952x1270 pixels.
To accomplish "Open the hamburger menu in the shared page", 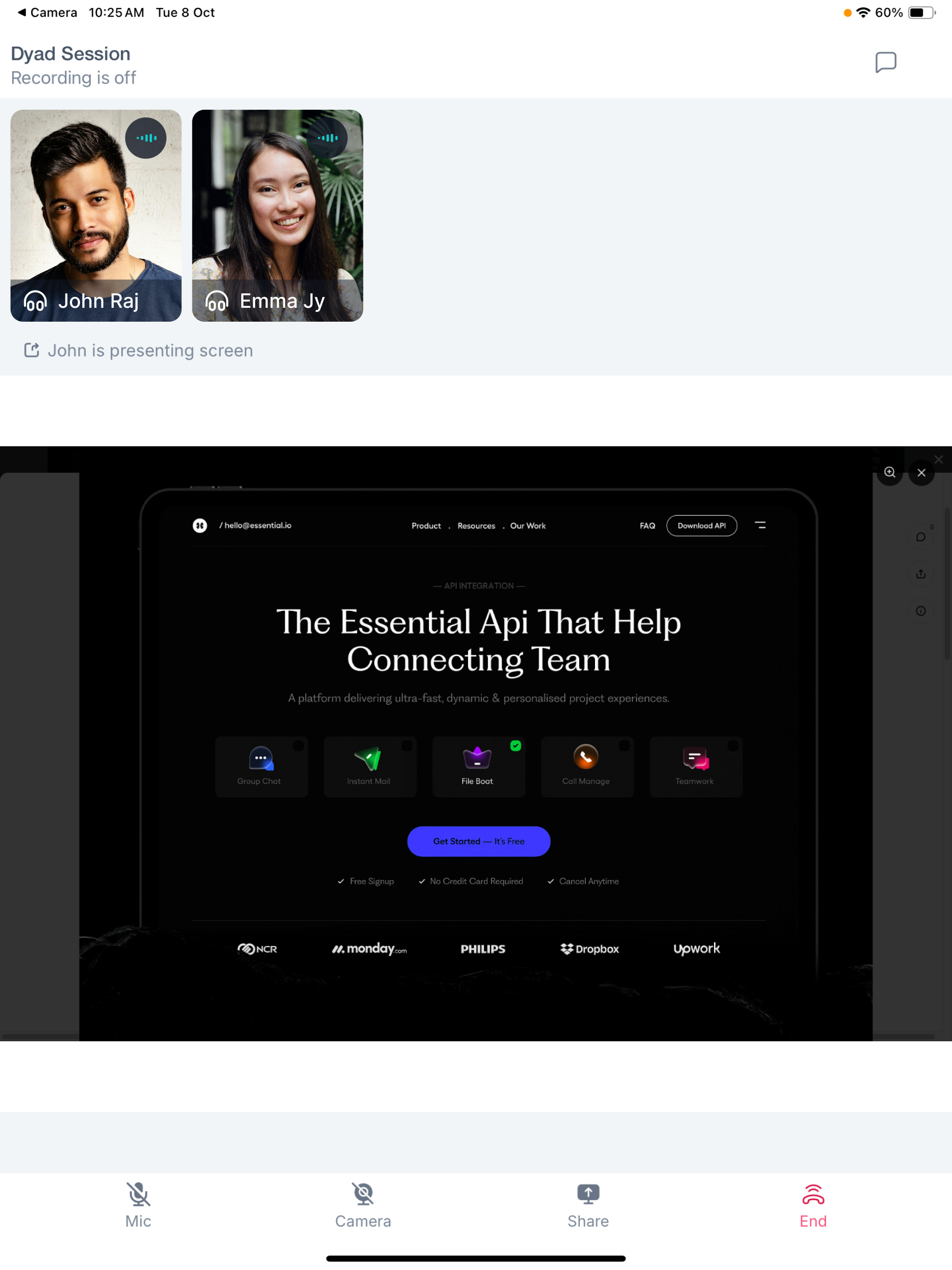I will tap(760, 525).
